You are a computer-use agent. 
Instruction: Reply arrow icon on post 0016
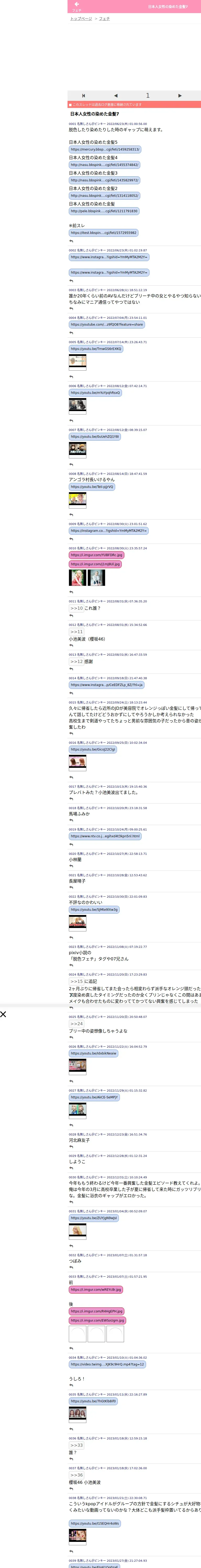(71, 777)
